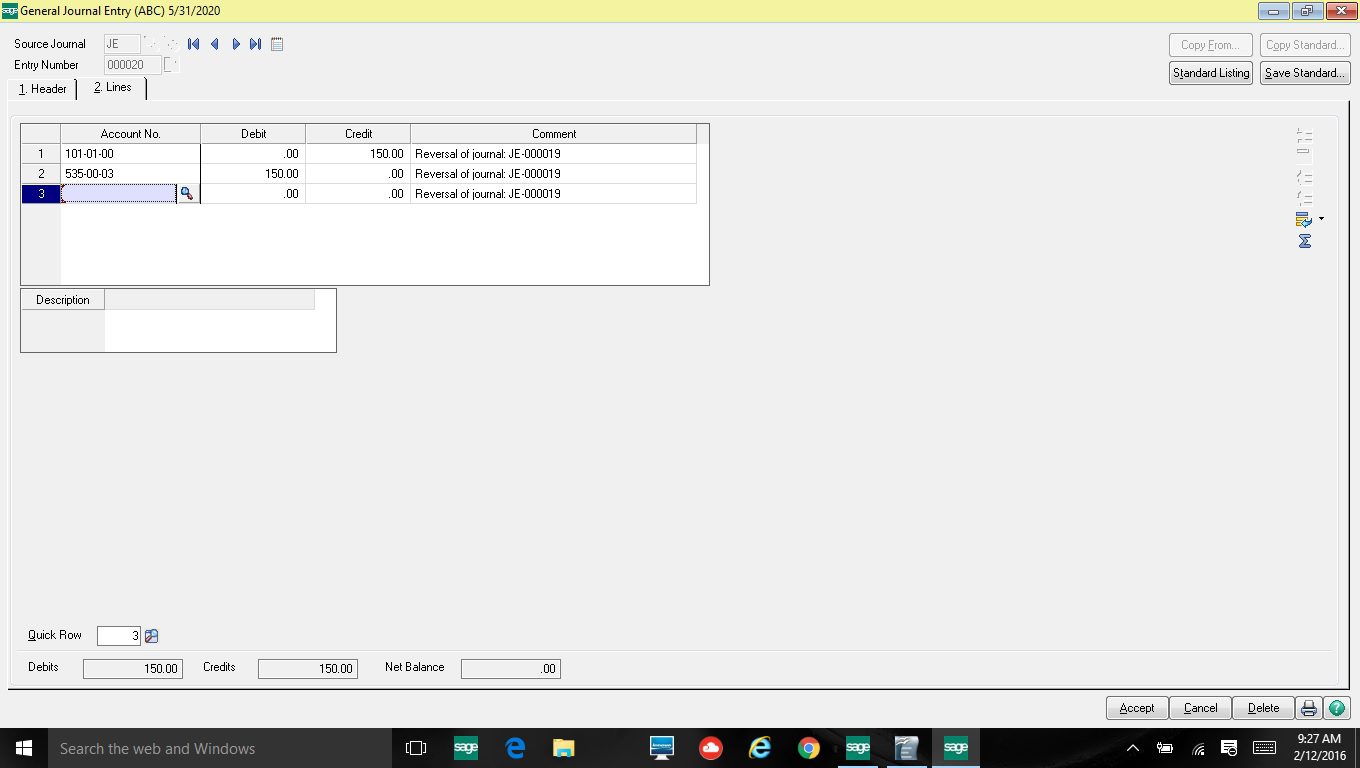Open Help via the question mark icon

pyautogui.click(x=1337, y=707)
